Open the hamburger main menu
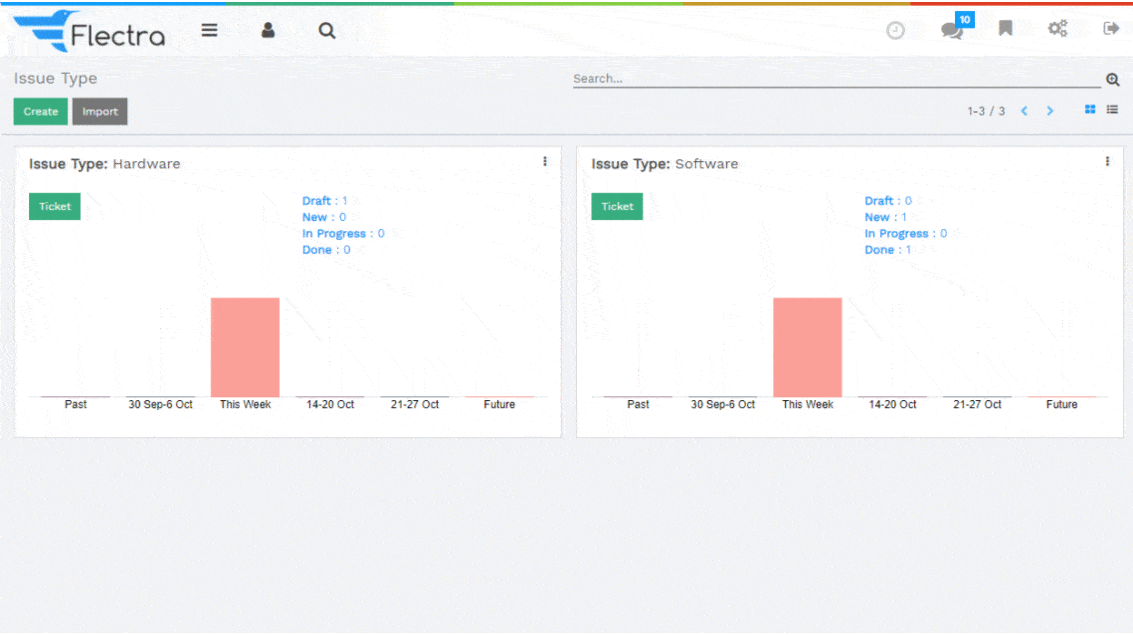The width and height of the screenshot is (1133, 635). (209, 30)
